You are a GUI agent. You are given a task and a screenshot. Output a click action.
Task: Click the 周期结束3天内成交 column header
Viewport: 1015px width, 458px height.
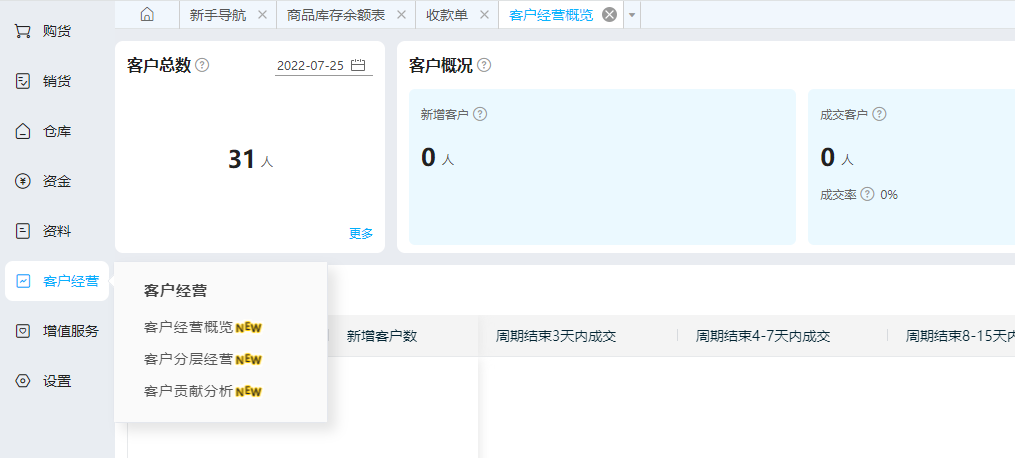(x=555, y=336)
